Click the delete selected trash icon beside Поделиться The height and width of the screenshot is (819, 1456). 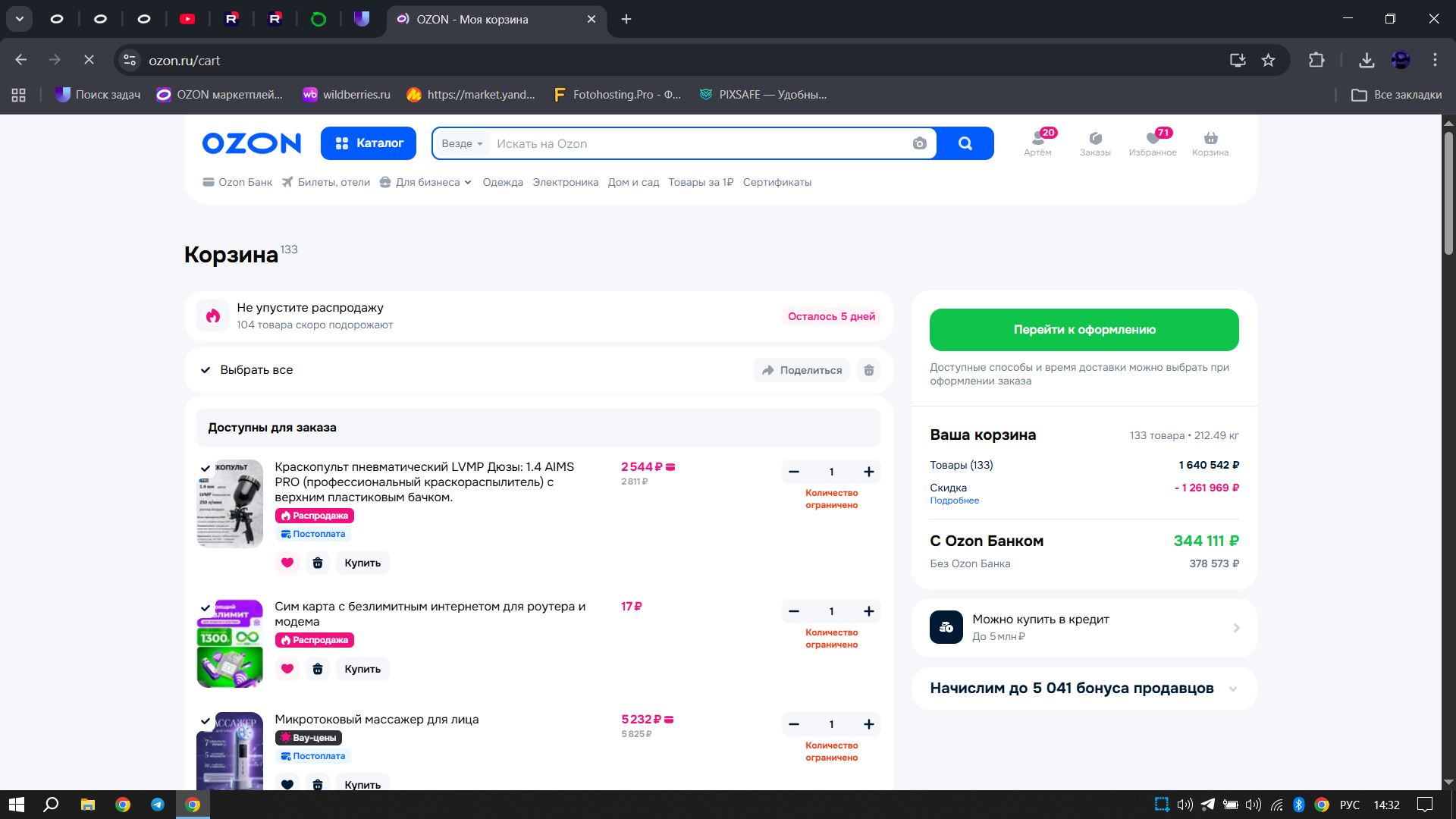pos(869,370)
